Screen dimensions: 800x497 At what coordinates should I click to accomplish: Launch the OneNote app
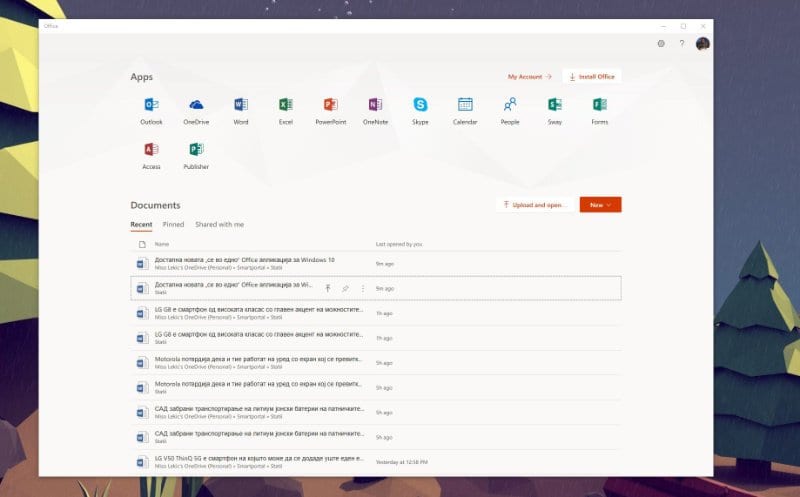[376, 111]
